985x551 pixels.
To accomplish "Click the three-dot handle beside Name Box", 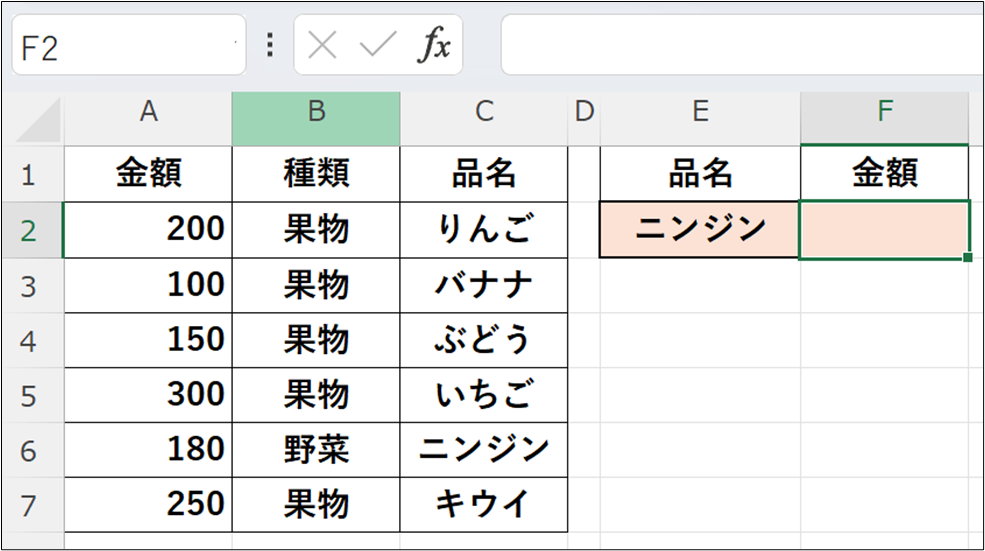I will pyautogui.click(x=269, y=45).
